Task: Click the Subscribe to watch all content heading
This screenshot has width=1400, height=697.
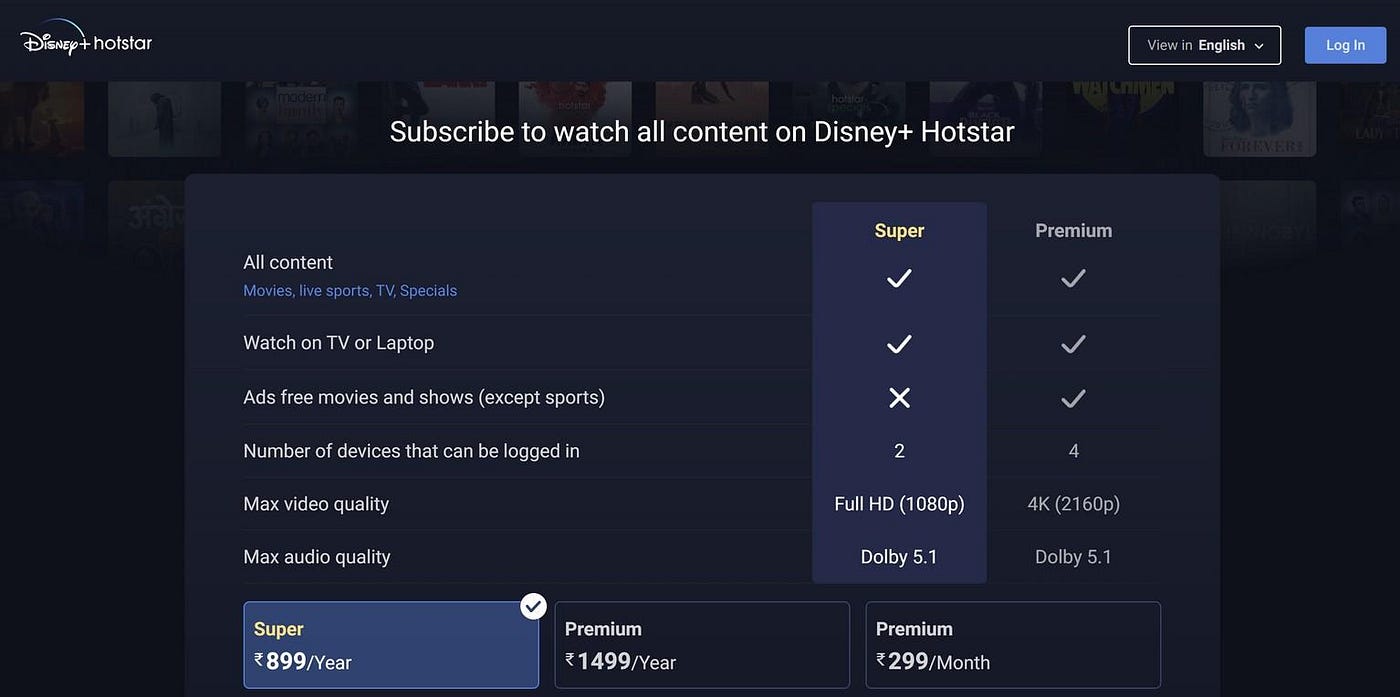Action: (702, 132)
